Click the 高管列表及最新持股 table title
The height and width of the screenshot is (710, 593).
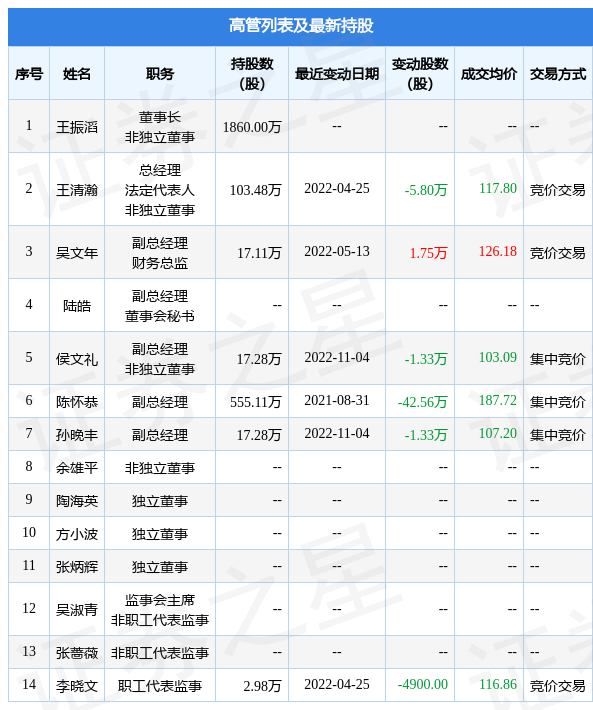[301, 26]
